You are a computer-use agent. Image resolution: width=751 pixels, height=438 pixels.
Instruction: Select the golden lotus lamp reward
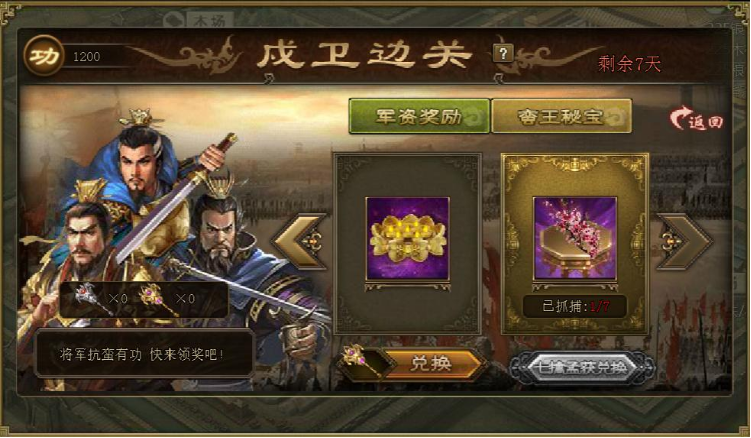point(408,238)
